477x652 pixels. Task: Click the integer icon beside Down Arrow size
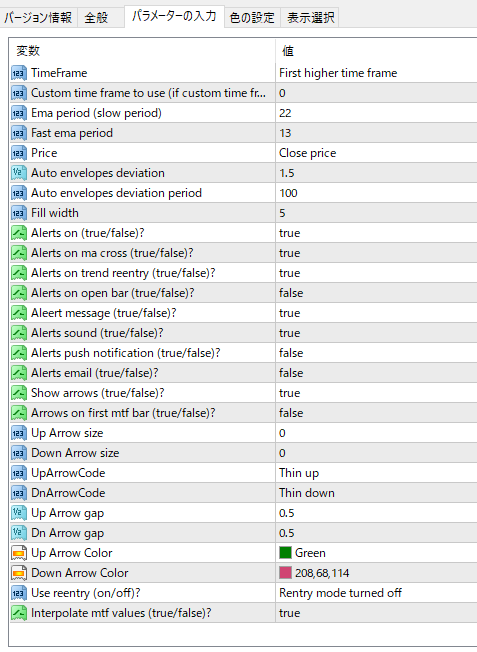point(19,453)
